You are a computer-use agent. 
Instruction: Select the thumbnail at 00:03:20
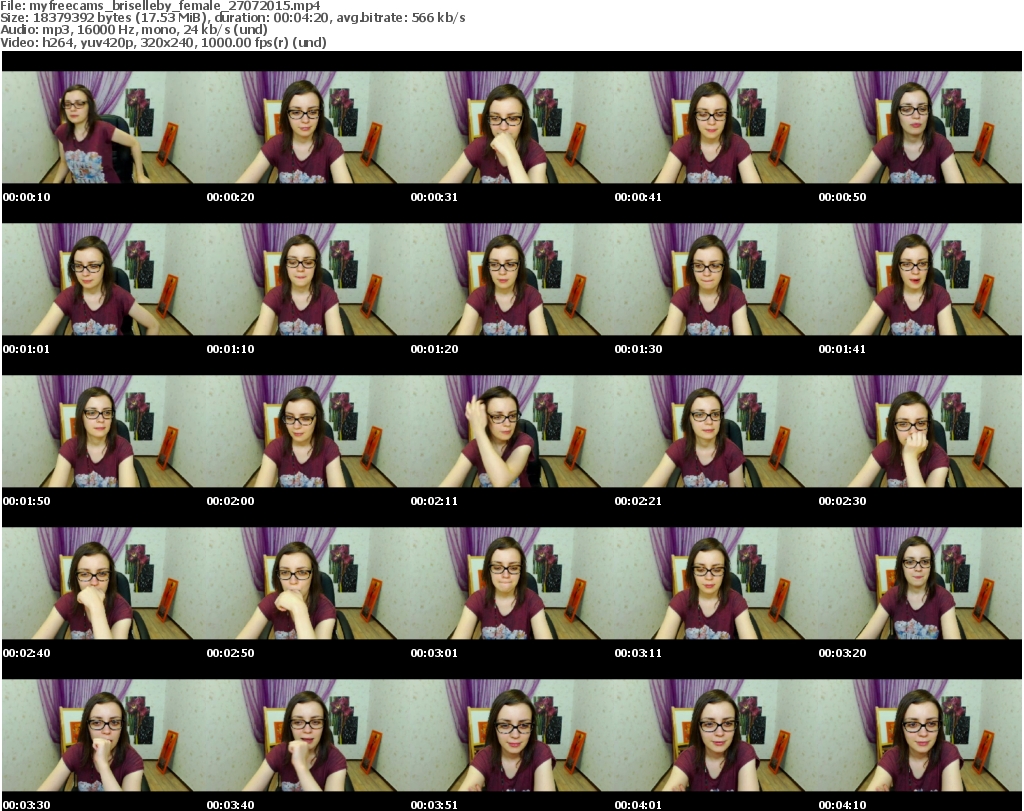point(920,583)
